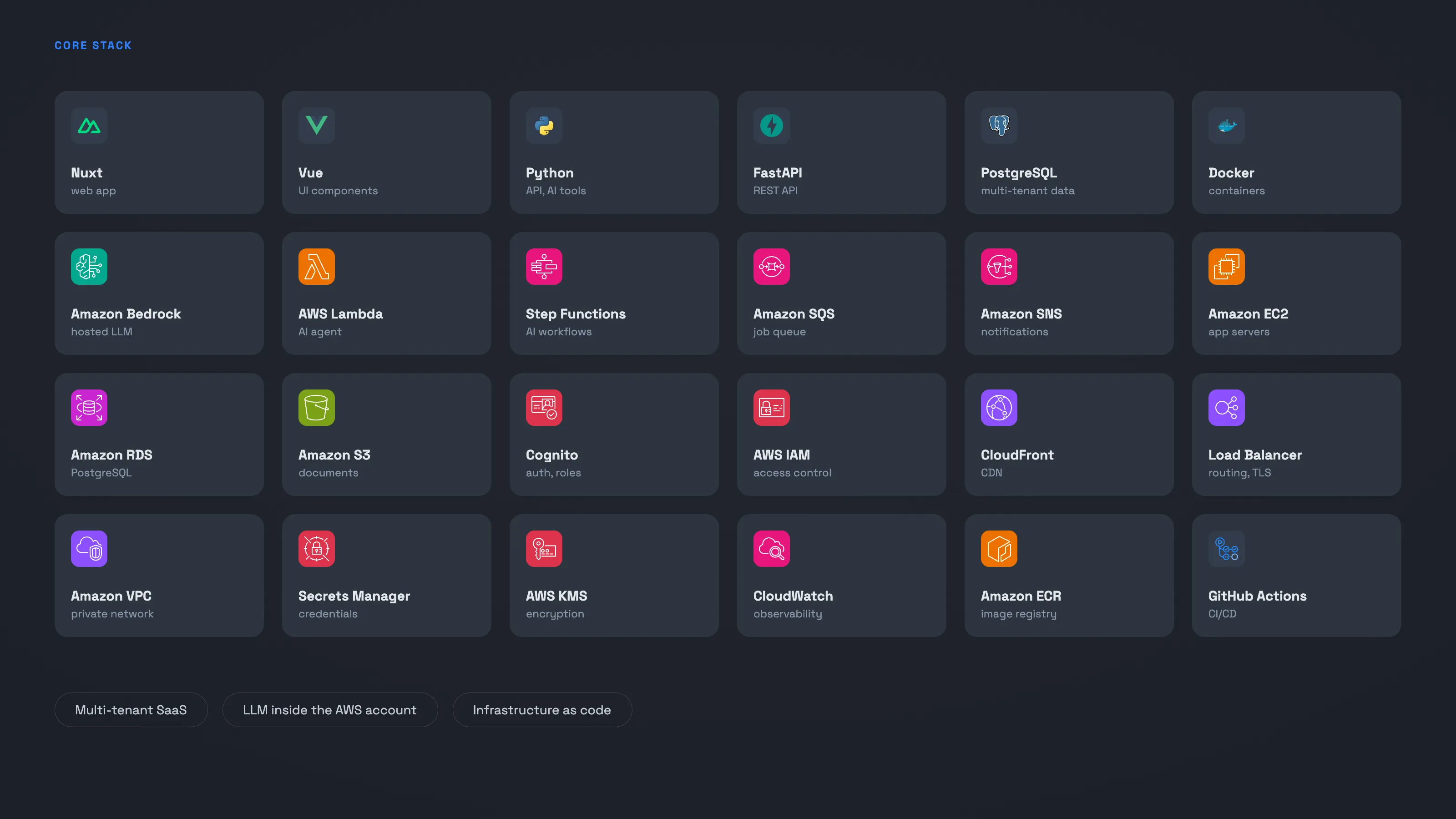Select the CloudFront title text

pyautogui.click(x=1017, y=455)
